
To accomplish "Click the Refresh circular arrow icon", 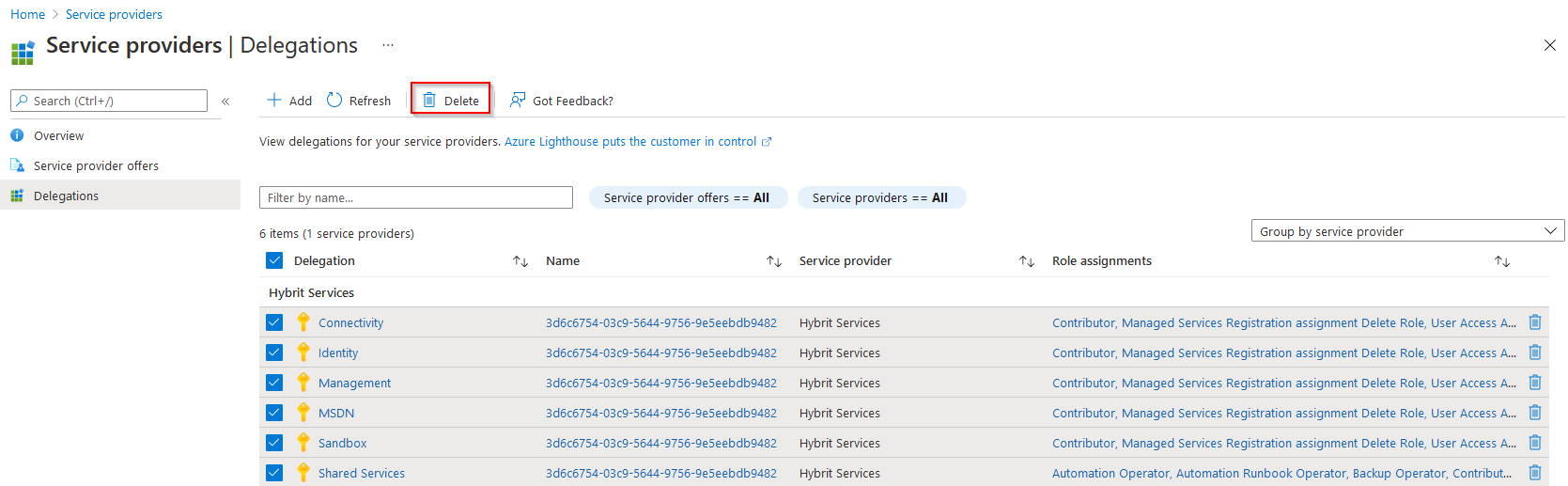I will (334, 100).
